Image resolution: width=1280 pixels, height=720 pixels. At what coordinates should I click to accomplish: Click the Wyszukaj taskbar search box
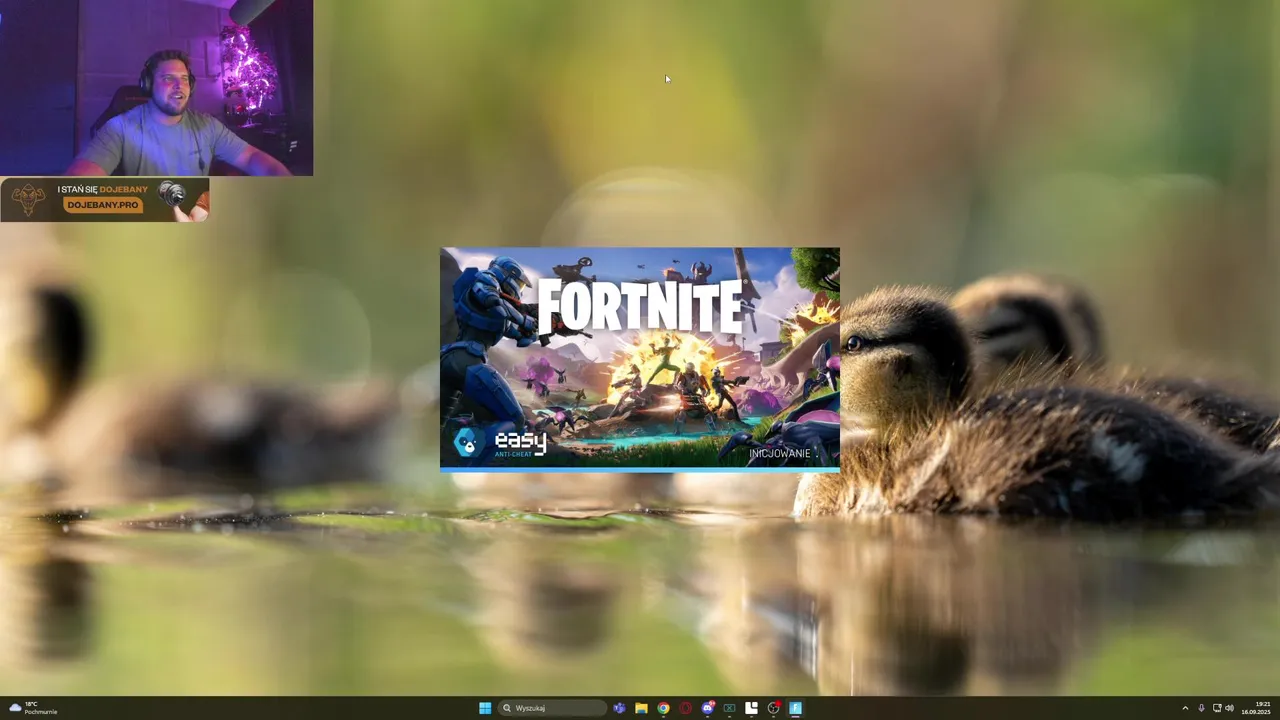tap(552, 708)
